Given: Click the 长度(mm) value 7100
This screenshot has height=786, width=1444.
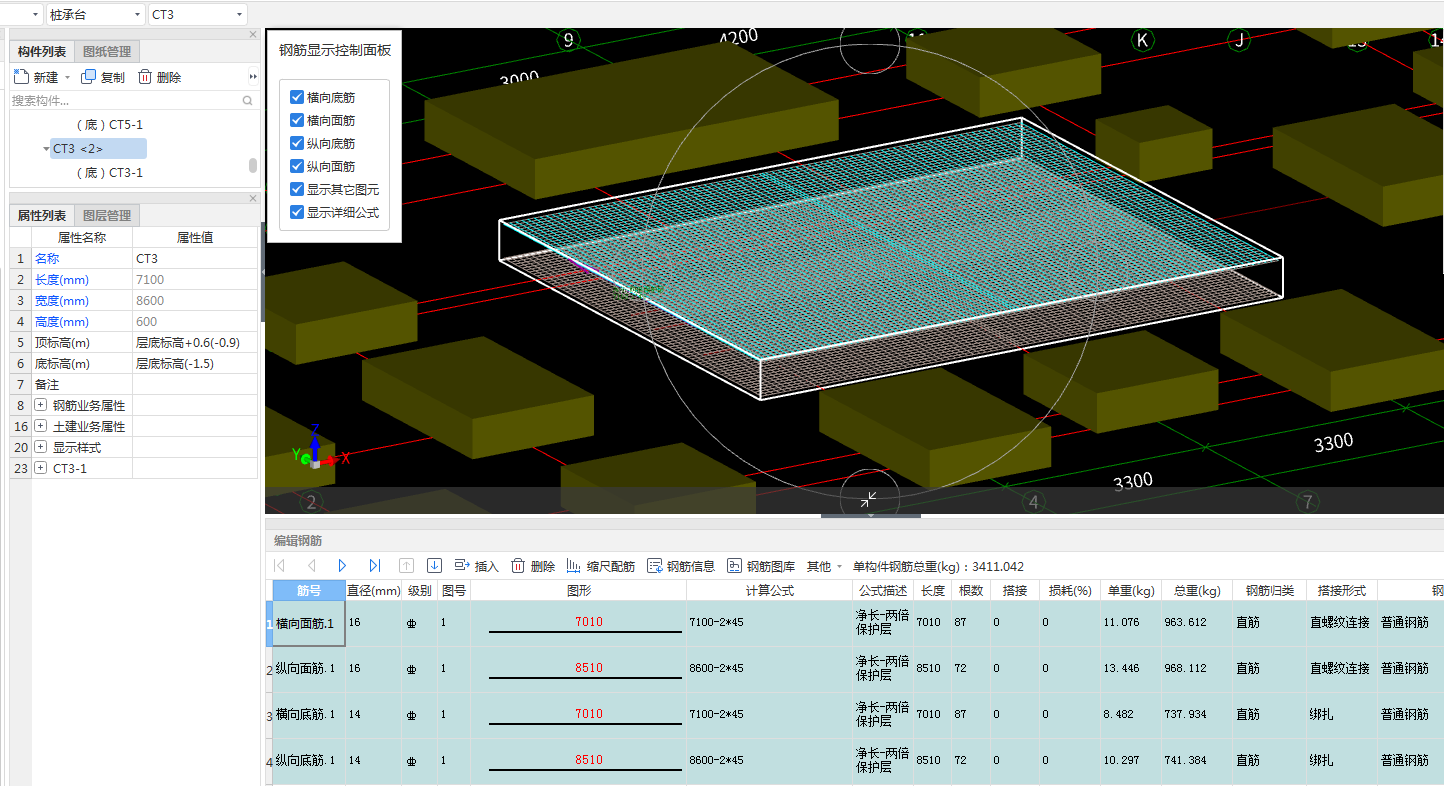Looking at the screenshot, I should click(194, 279).
